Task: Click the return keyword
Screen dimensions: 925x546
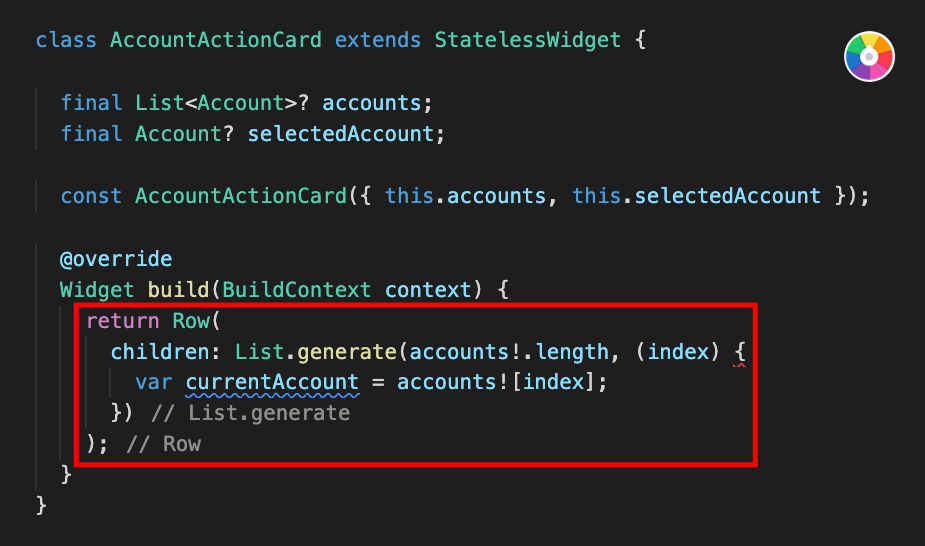Action: (x=123, y=321)
